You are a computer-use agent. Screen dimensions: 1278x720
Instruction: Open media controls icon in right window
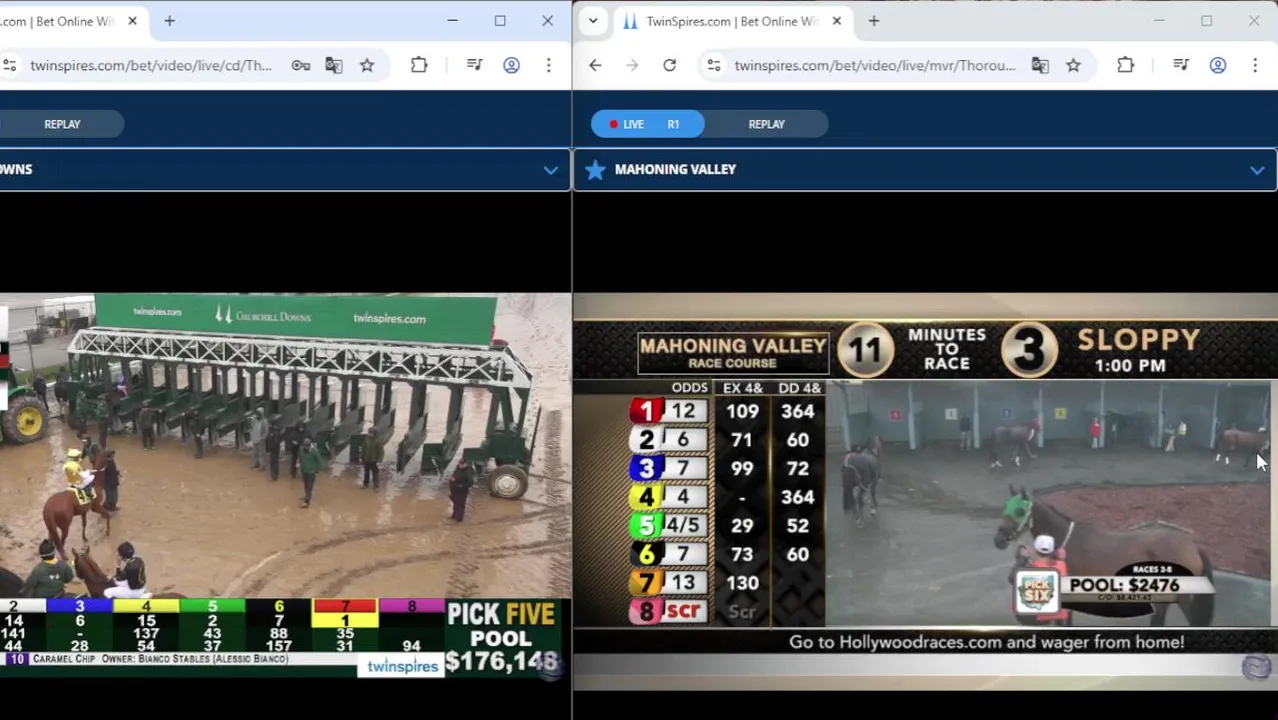click(1181, 66)
